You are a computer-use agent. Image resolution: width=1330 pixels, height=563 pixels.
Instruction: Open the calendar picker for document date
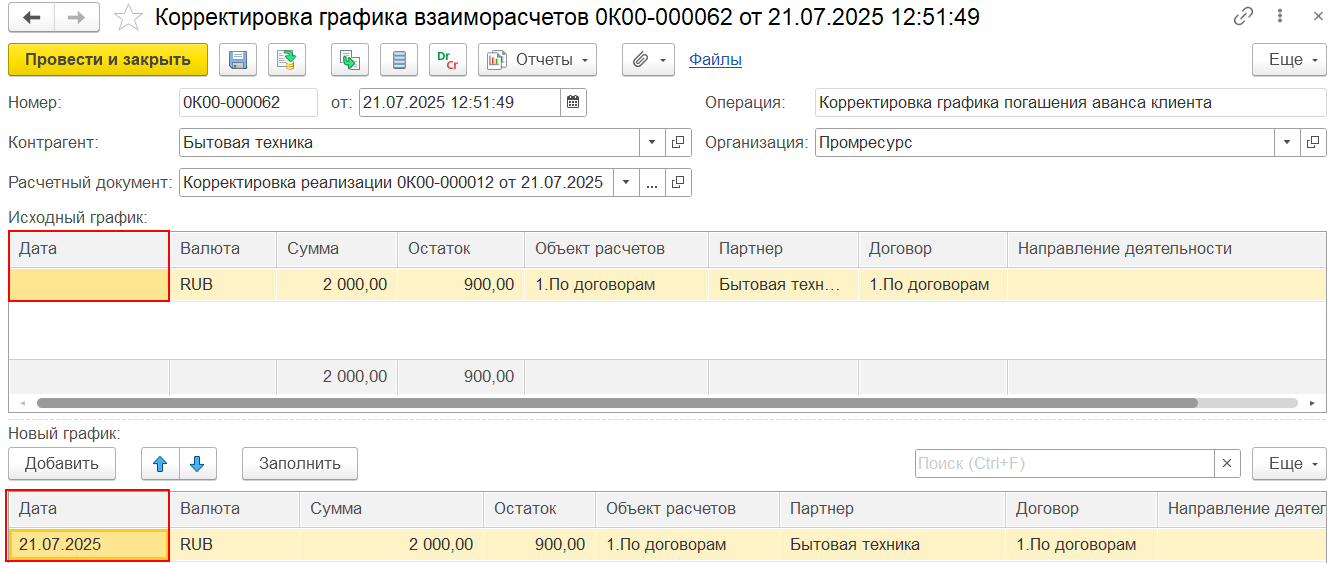coord(573,102)
